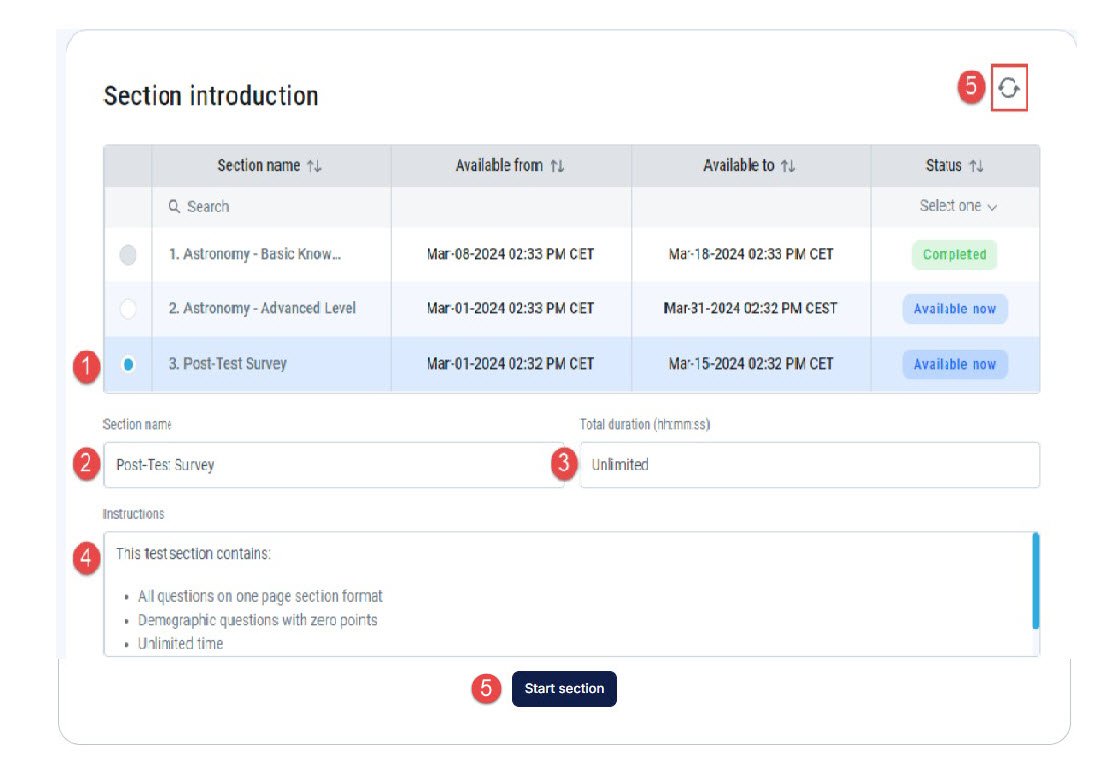Click Available now badge for Advanced Level
The width and height of the screenshot is (1110, 776).
[x=954, y=309]
